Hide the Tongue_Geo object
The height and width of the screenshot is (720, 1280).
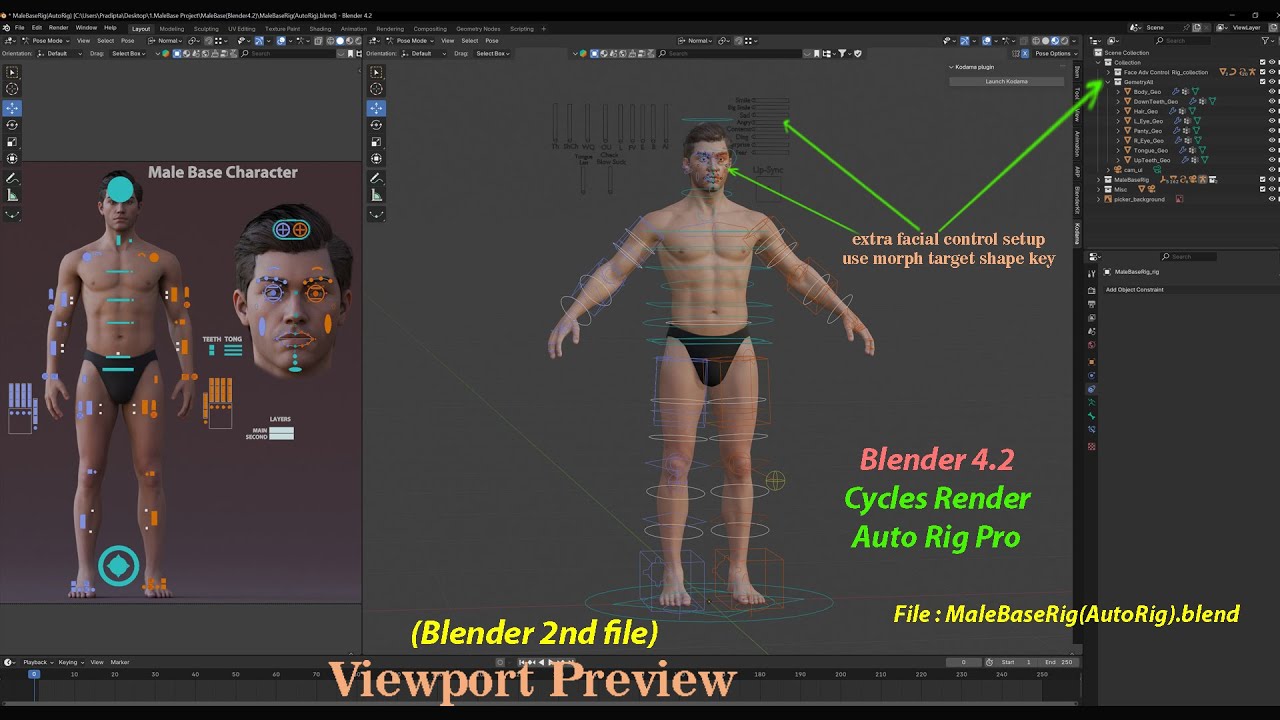coord(1272,150)
